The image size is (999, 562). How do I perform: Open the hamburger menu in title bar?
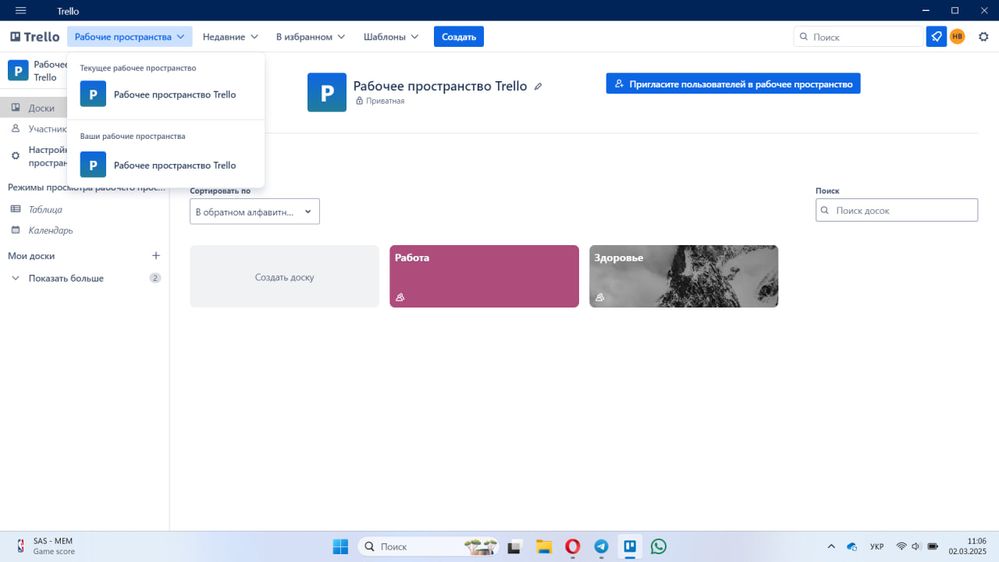(20, 10)
